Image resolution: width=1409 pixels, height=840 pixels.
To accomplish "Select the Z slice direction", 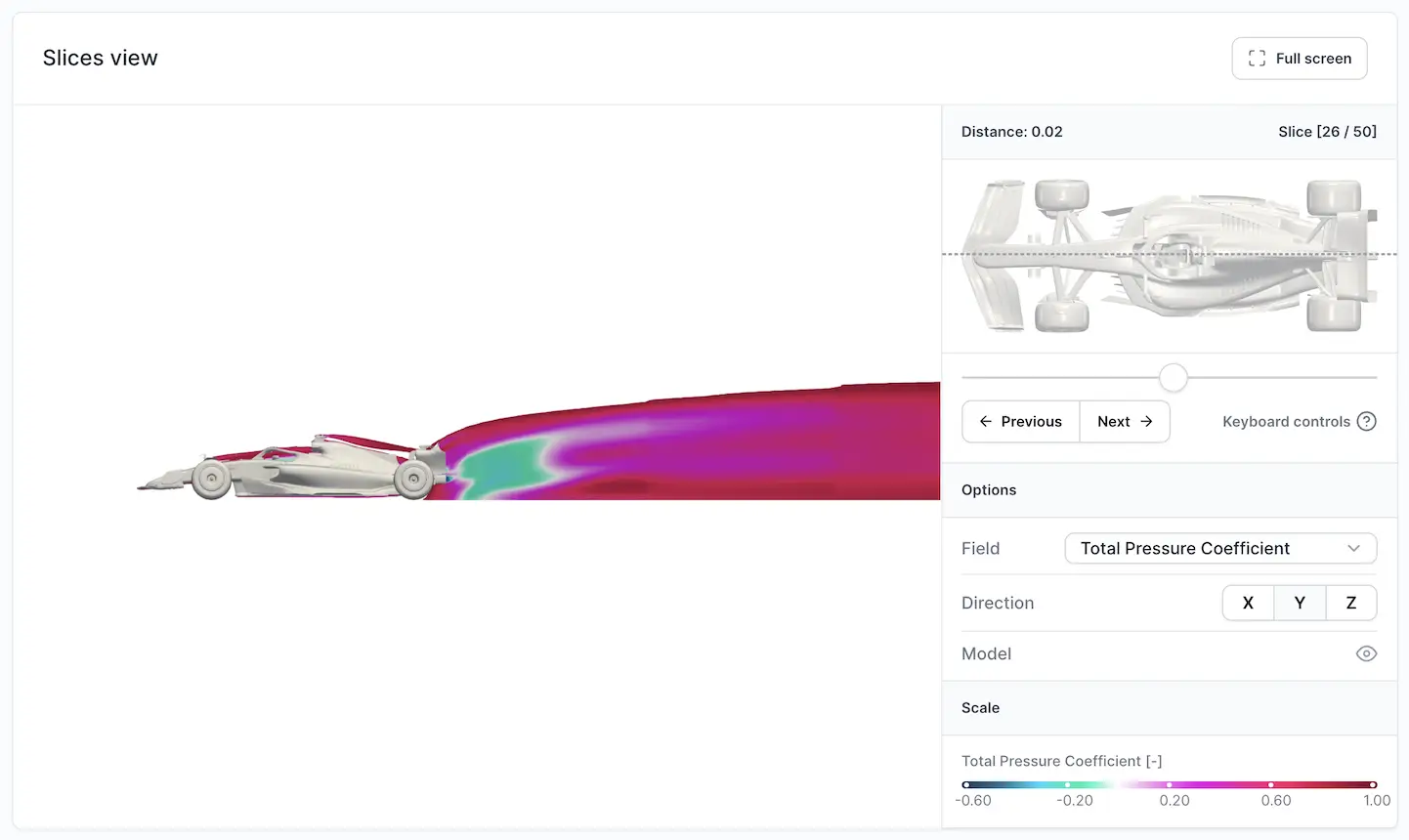I will [1351, 604].
